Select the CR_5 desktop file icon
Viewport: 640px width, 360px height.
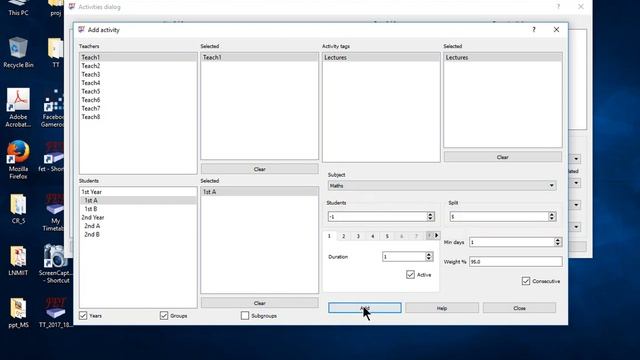[18, 209]
